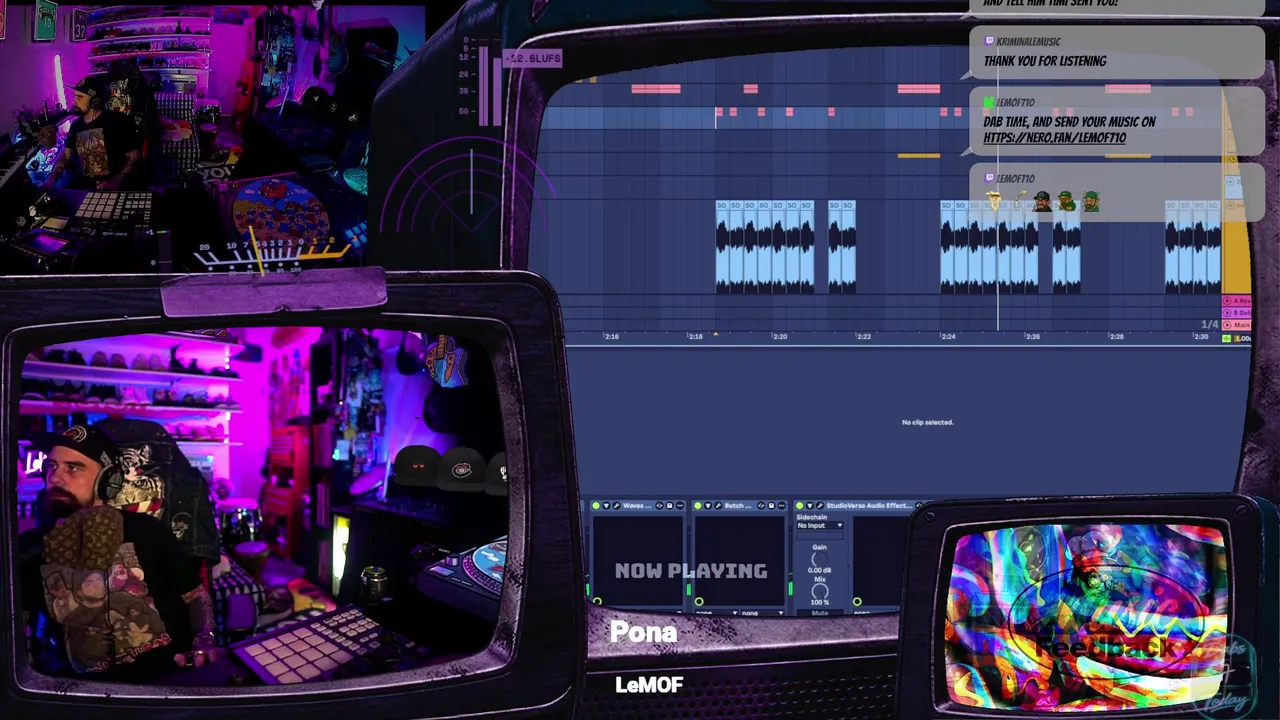Screen dimensions: 1280x720
Task: Click the 1/4 grid value in arrangement
Action: (x=1210, y=324)
